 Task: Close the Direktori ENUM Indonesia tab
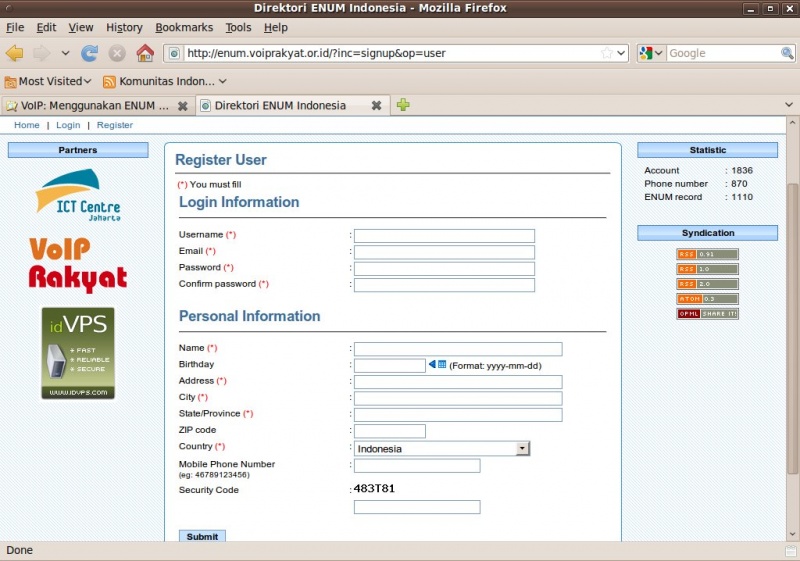(376, 105)
